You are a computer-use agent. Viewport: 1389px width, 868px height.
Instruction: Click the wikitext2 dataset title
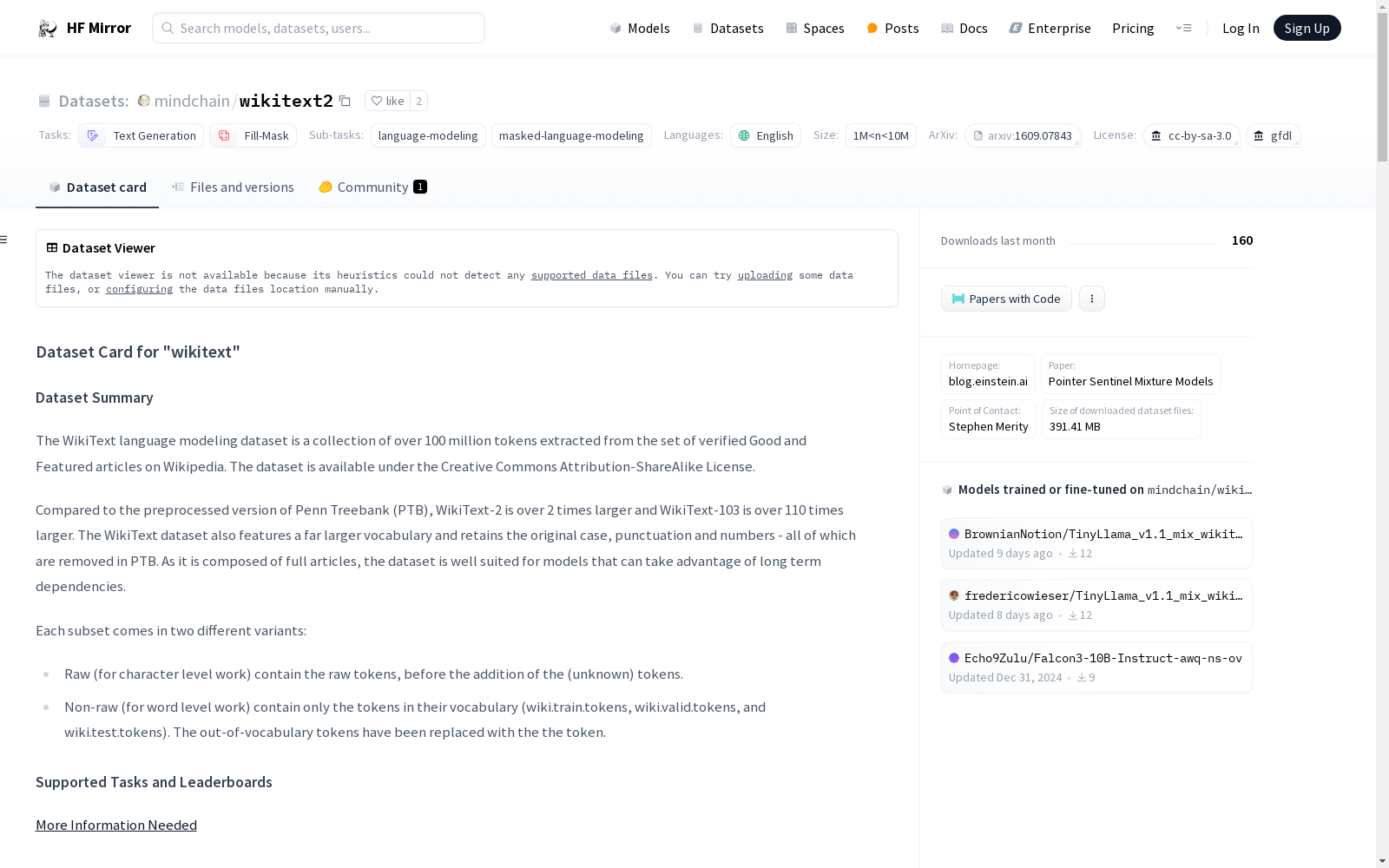pyautogui.click(x=286, y=101)
